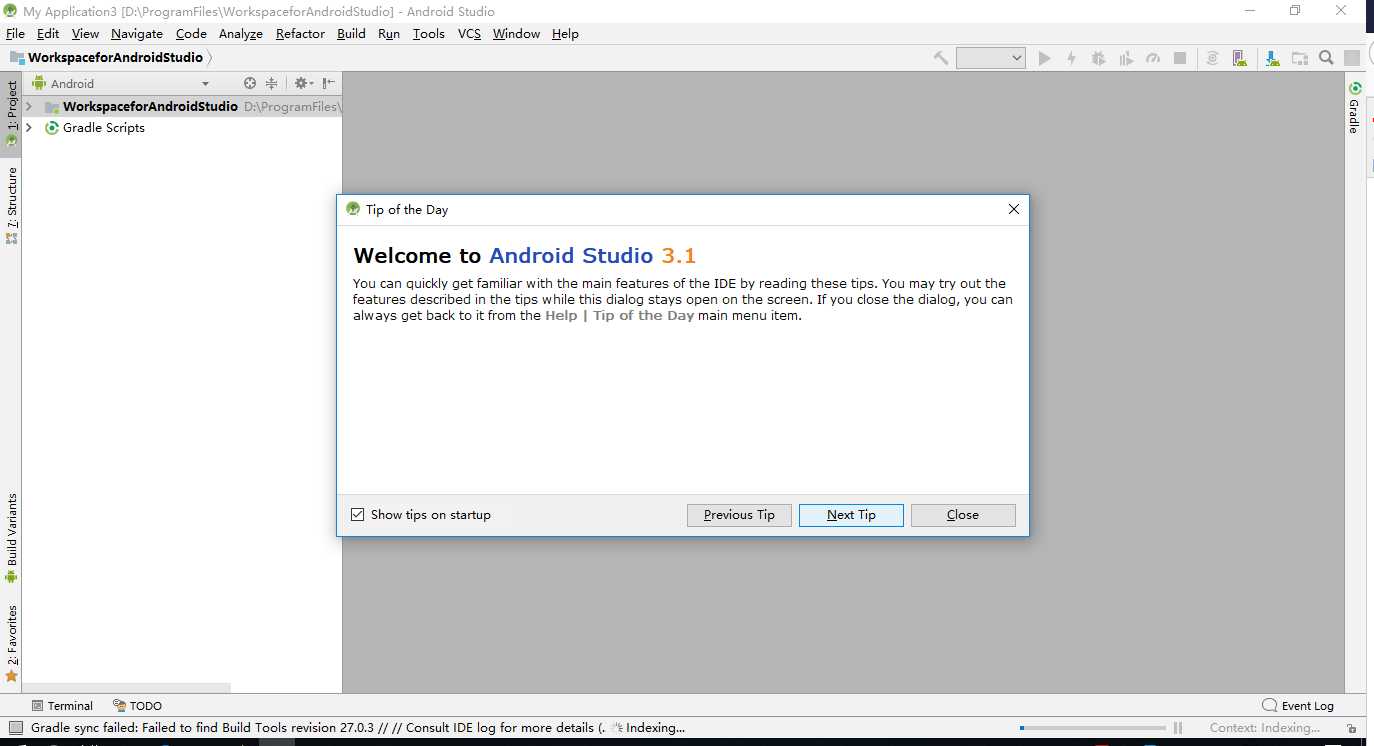
Task: Open the View menu
Action: 85,33
